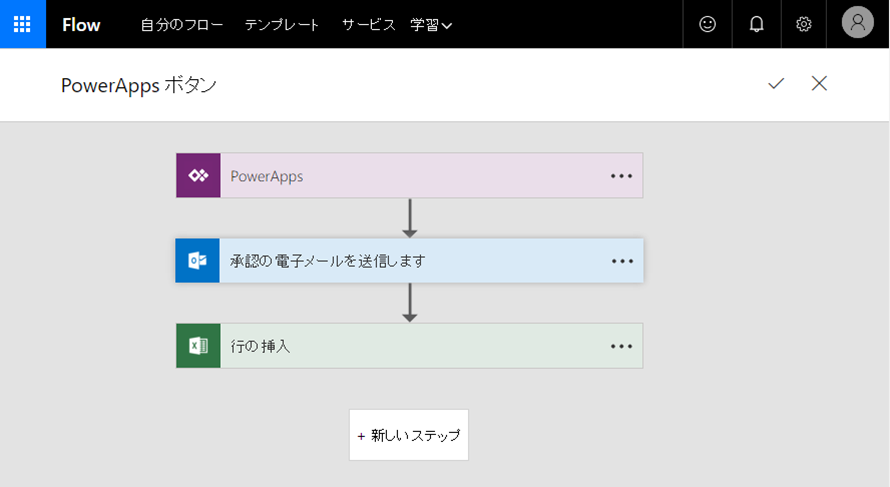Click the smiley feedback icon
Viewport: 890px width, 487px height.
coord(707,24)
